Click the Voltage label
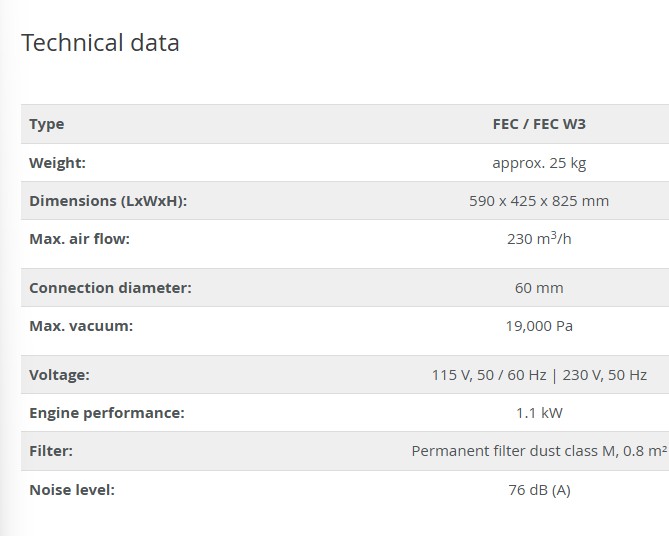669x536 pixels. click(59, 374)
